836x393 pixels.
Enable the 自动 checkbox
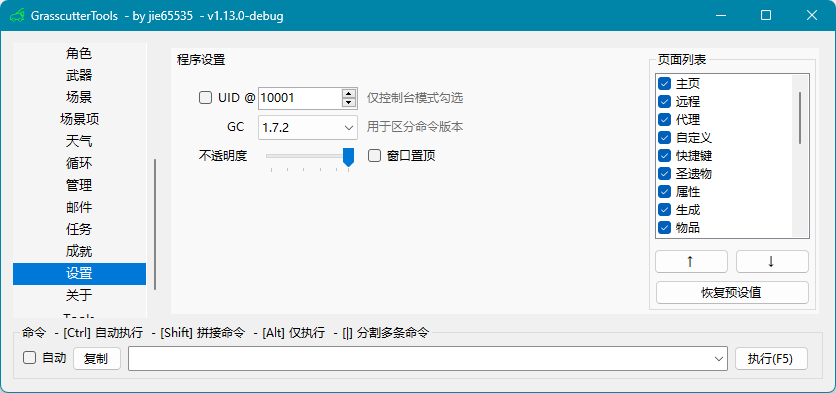[x=29, y=358]
